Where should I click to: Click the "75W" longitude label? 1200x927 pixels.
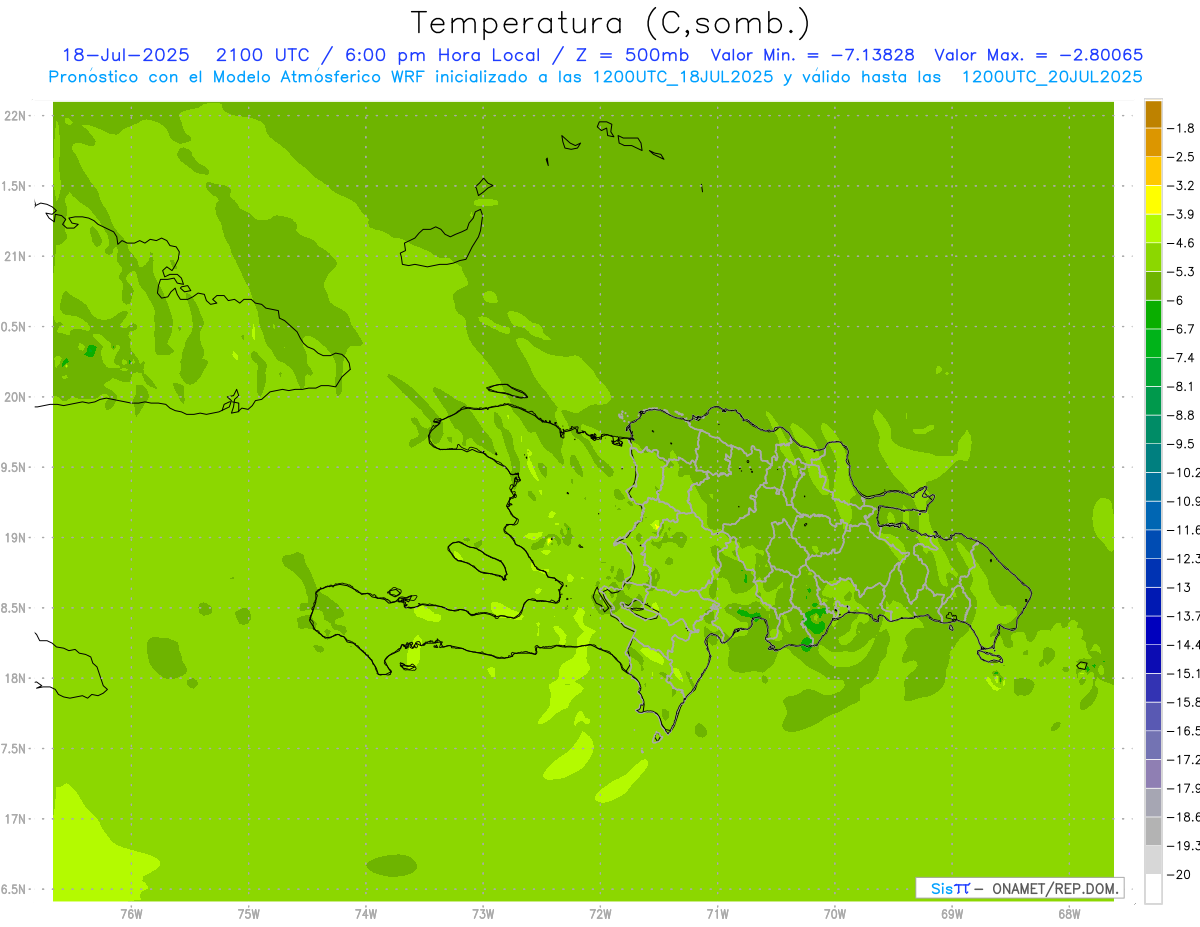tap(248, 913)
